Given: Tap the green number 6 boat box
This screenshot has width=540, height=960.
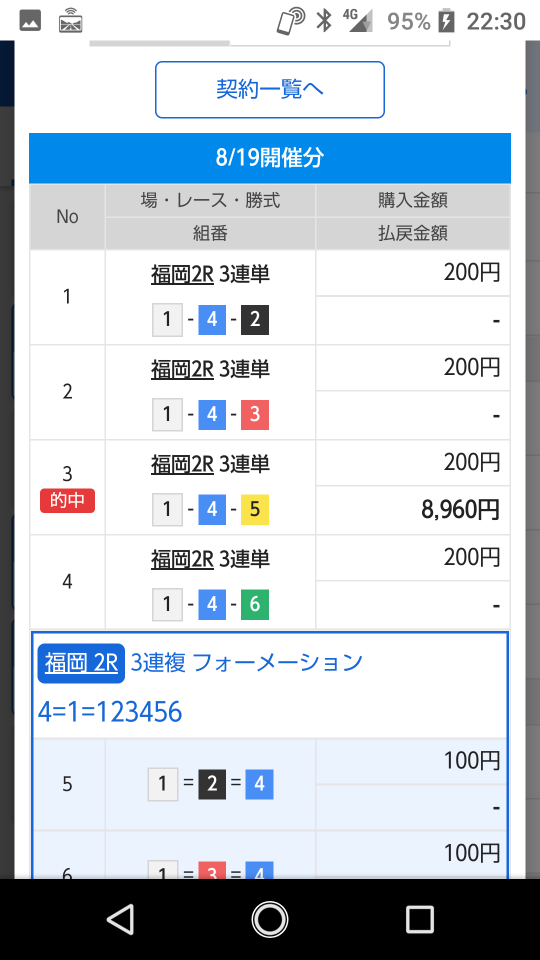Looking at the screenshot, I should (x=255, y=604).
